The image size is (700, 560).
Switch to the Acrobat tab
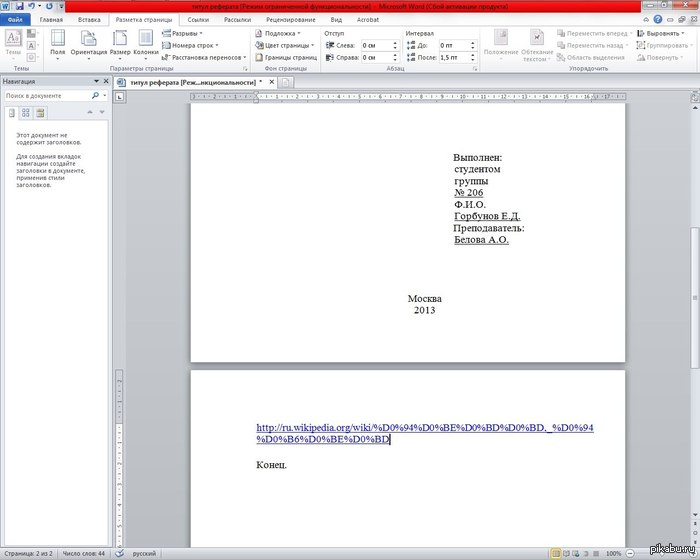tap(368, 20)
